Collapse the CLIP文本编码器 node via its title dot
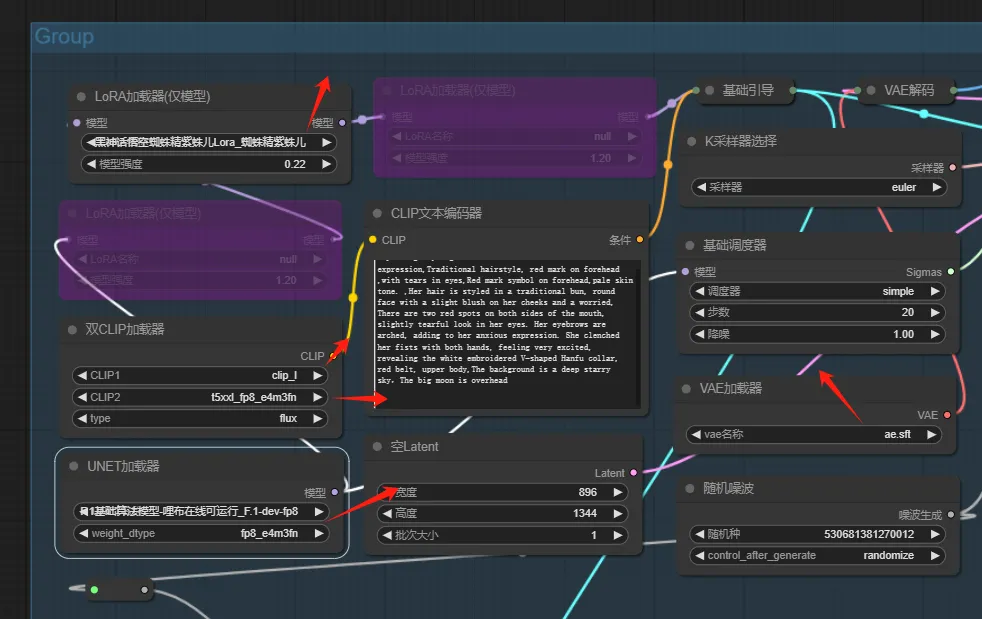 click(x=377, y=213)
